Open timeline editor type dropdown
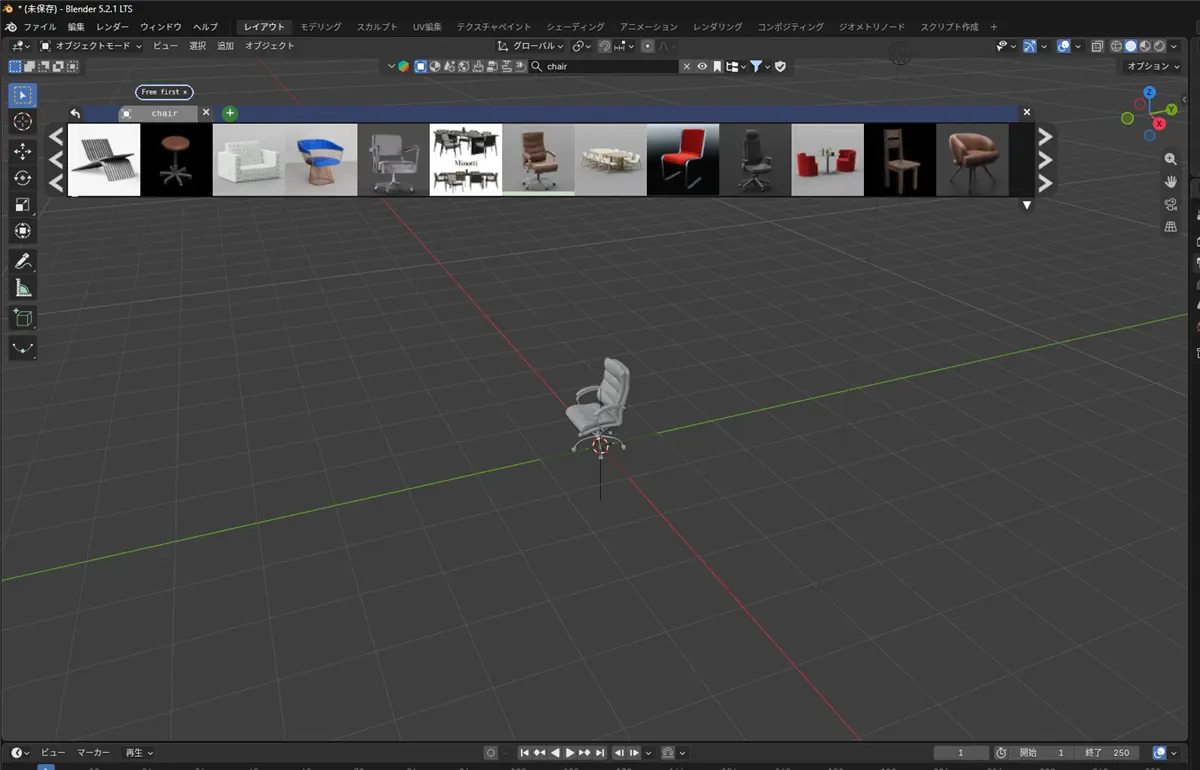The width and height of the screenshot is (1200, 770). pos(20,752)
